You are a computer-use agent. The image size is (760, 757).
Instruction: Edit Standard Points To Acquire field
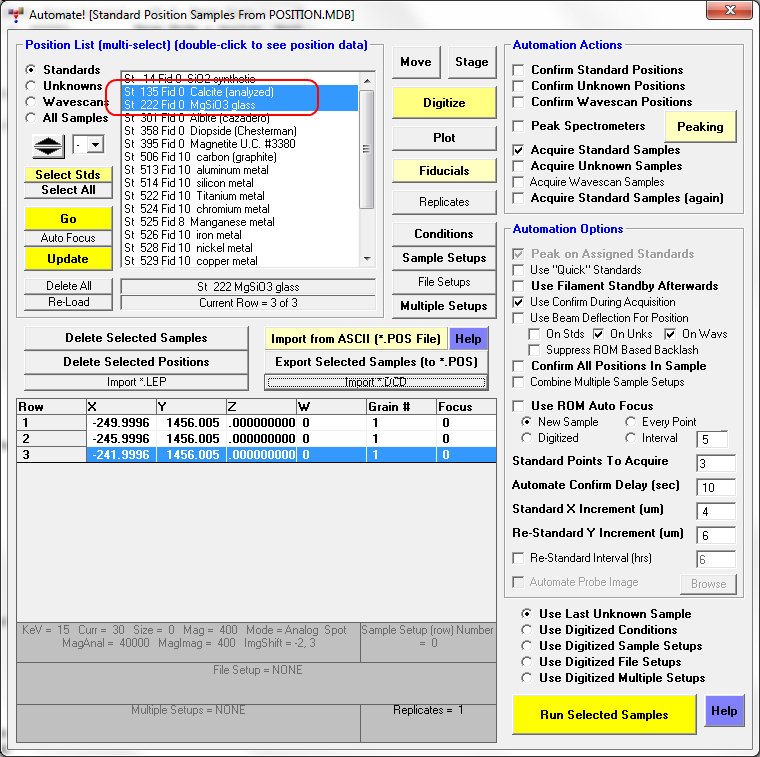coord(716,463)
